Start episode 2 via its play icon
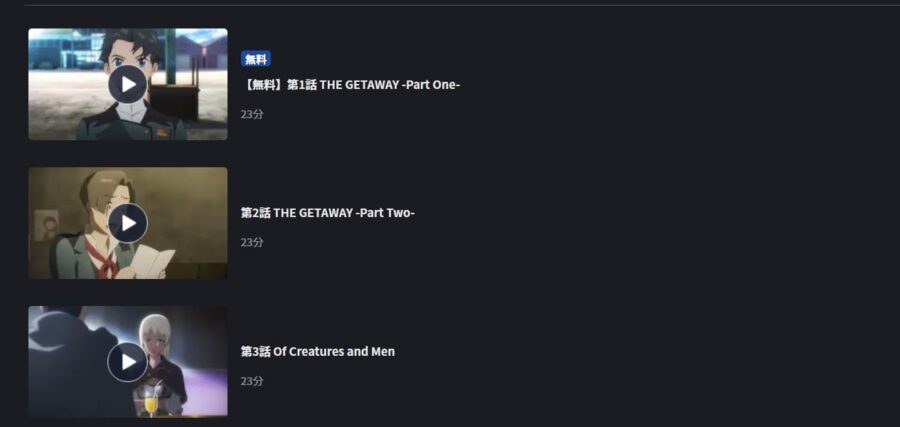 127,223
